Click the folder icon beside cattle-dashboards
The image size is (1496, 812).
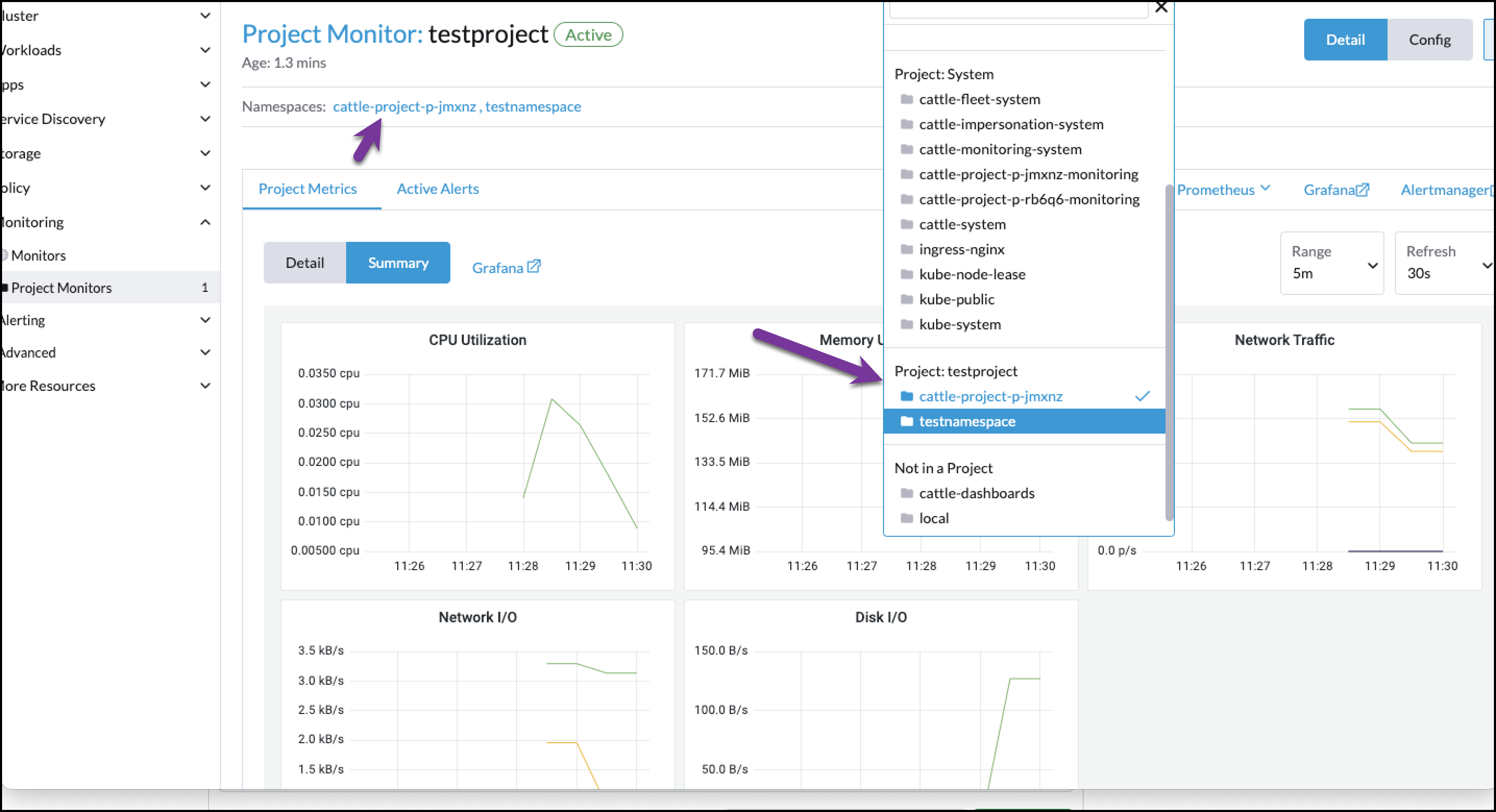907,493
